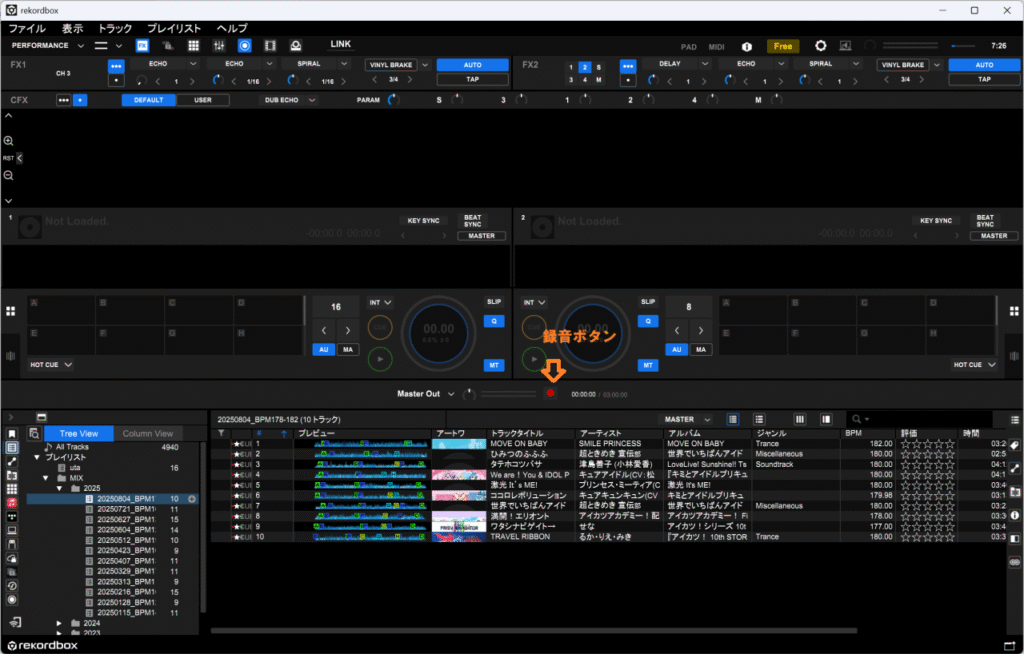Open the ヘルプ menu

(x=232, y=28)
